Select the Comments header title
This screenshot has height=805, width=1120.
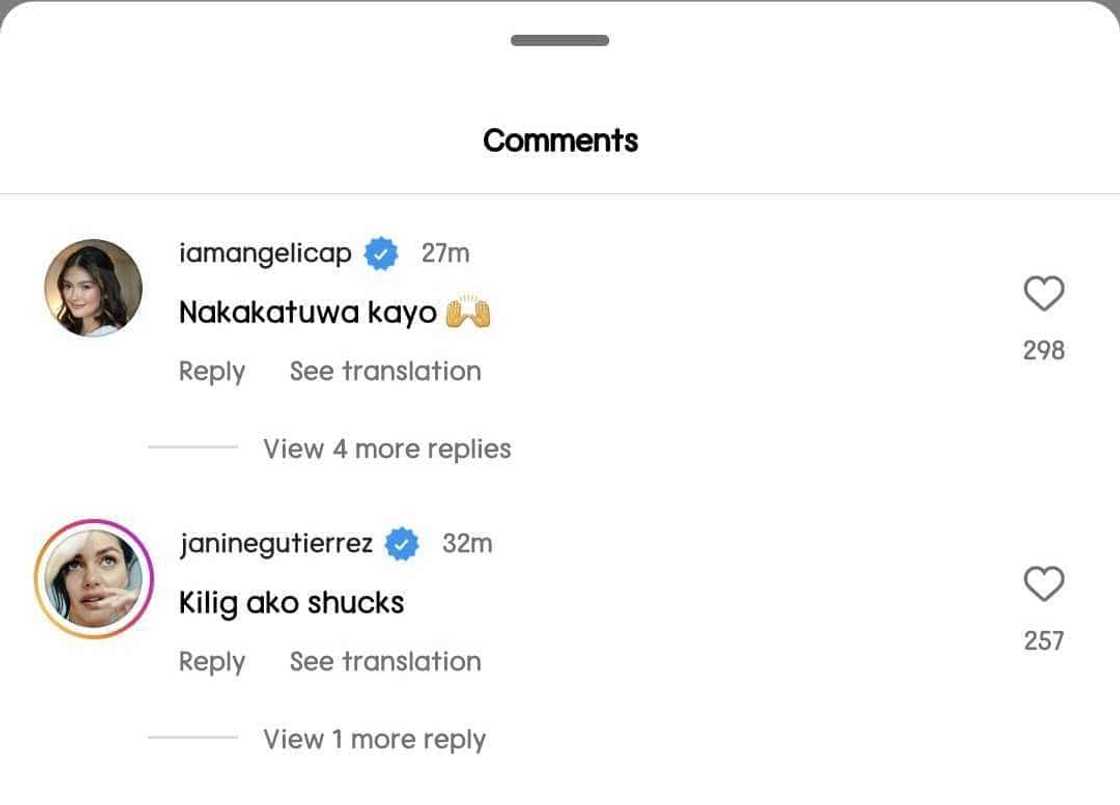[560, 140]
